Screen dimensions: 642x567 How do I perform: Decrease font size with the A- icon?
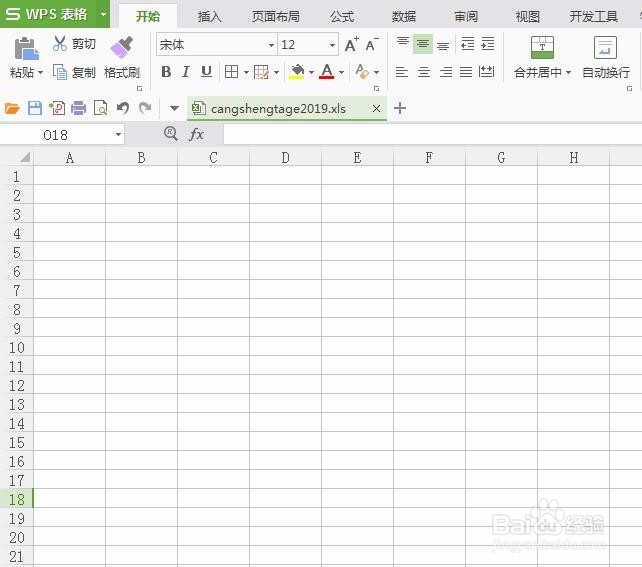tap(372, 44)
